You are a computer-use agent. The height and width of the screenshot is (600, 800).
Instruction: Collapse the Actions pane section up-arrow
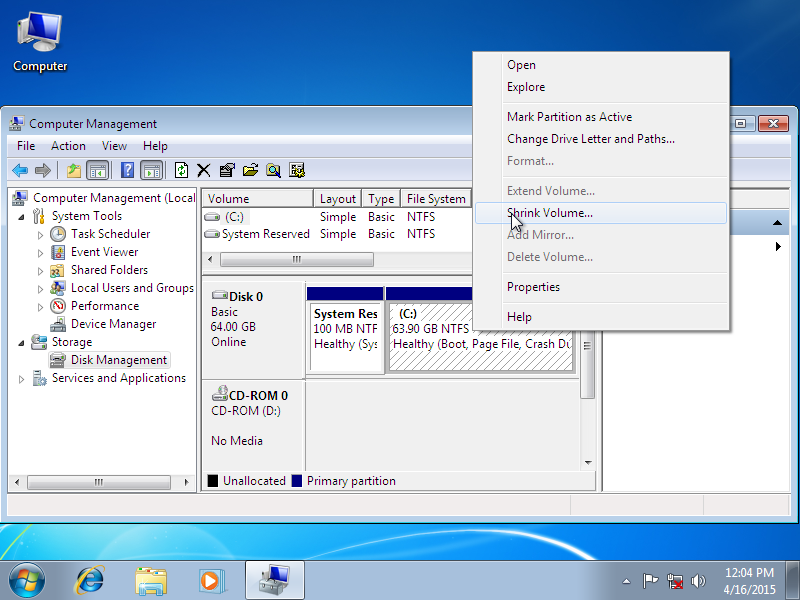click(x=777, y=222)
